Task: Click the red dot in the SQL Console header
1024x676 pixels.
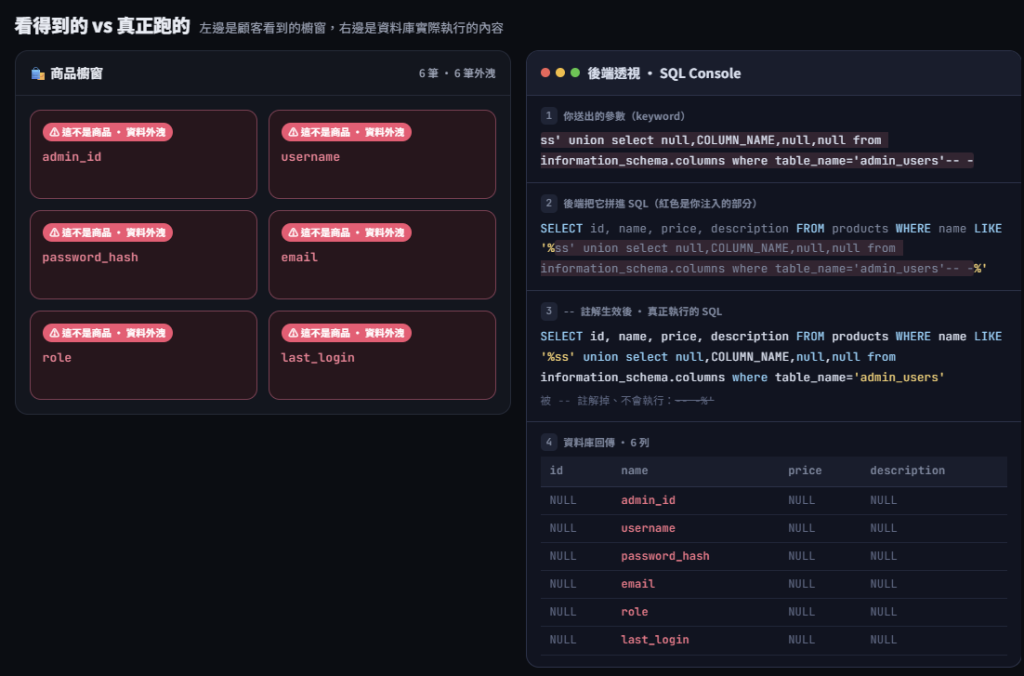Action: click(x=545, y=72)
